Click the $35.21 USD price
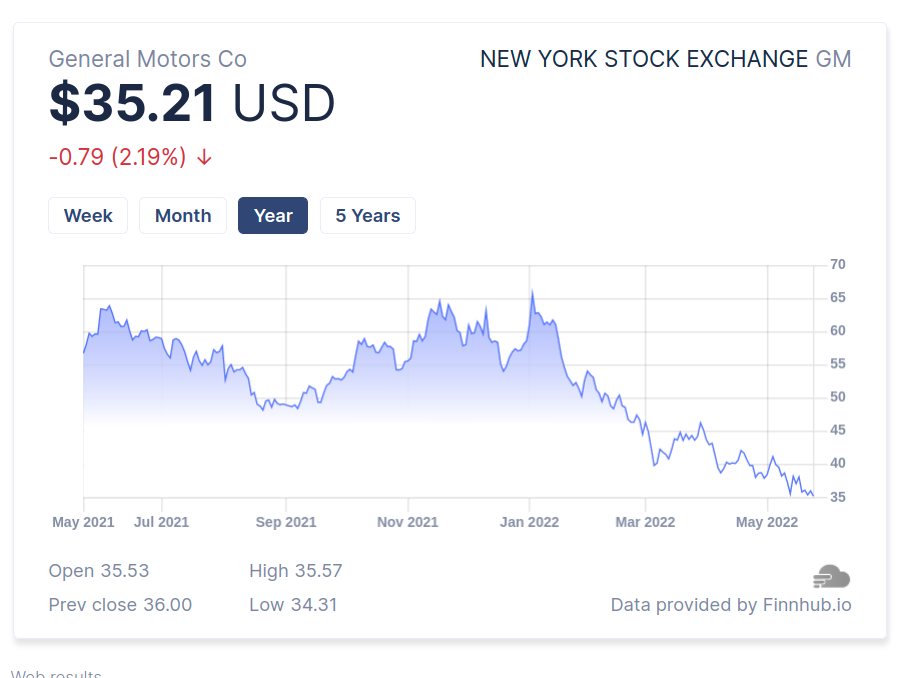Image resolution: width=902 pixels, height=678 pixels. point(192,103)
